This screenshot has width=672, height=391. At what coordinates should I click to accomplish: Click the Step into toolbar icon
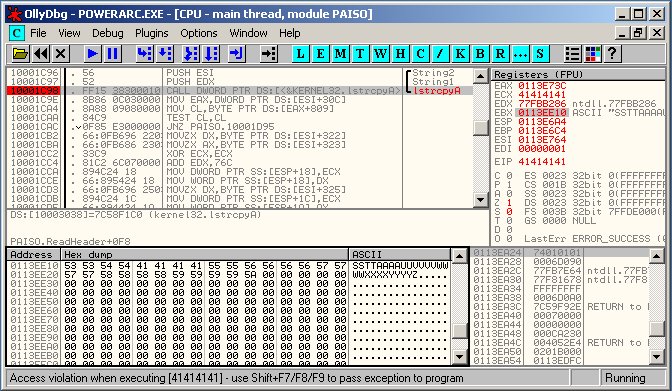144,54
